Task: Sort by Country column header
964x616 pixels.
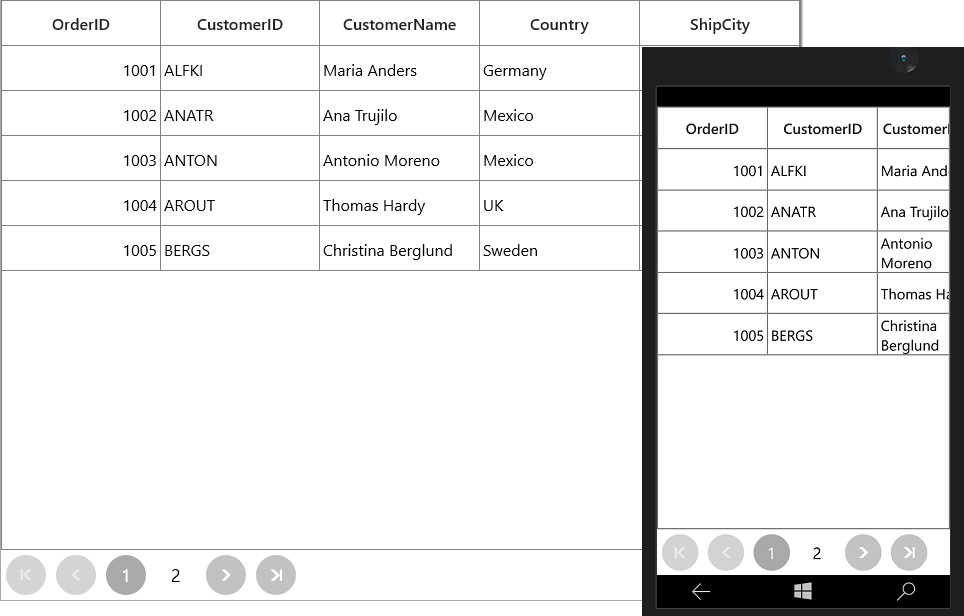Action: [x=559, y=24]
